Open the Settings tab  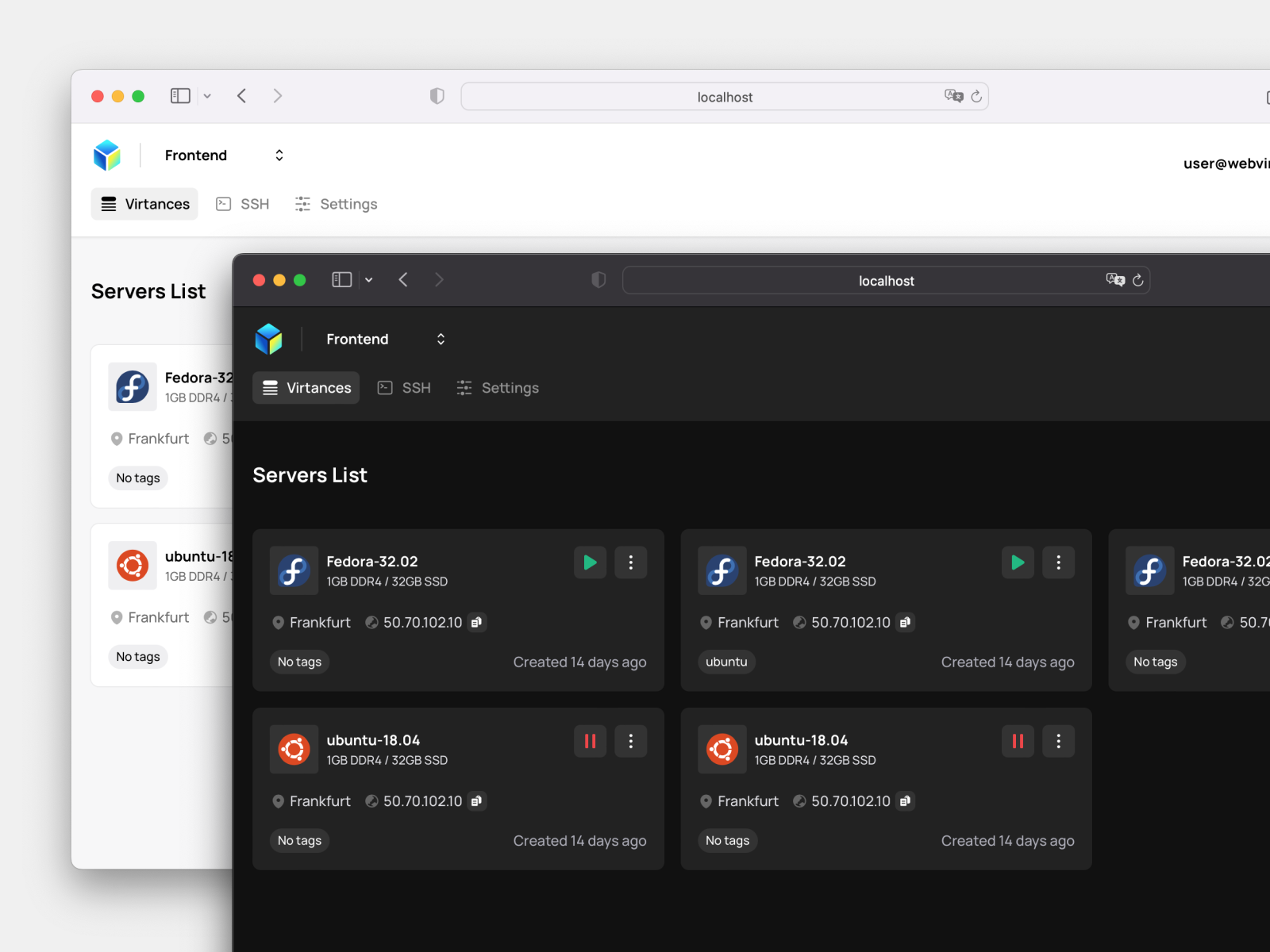pos(498,388)
